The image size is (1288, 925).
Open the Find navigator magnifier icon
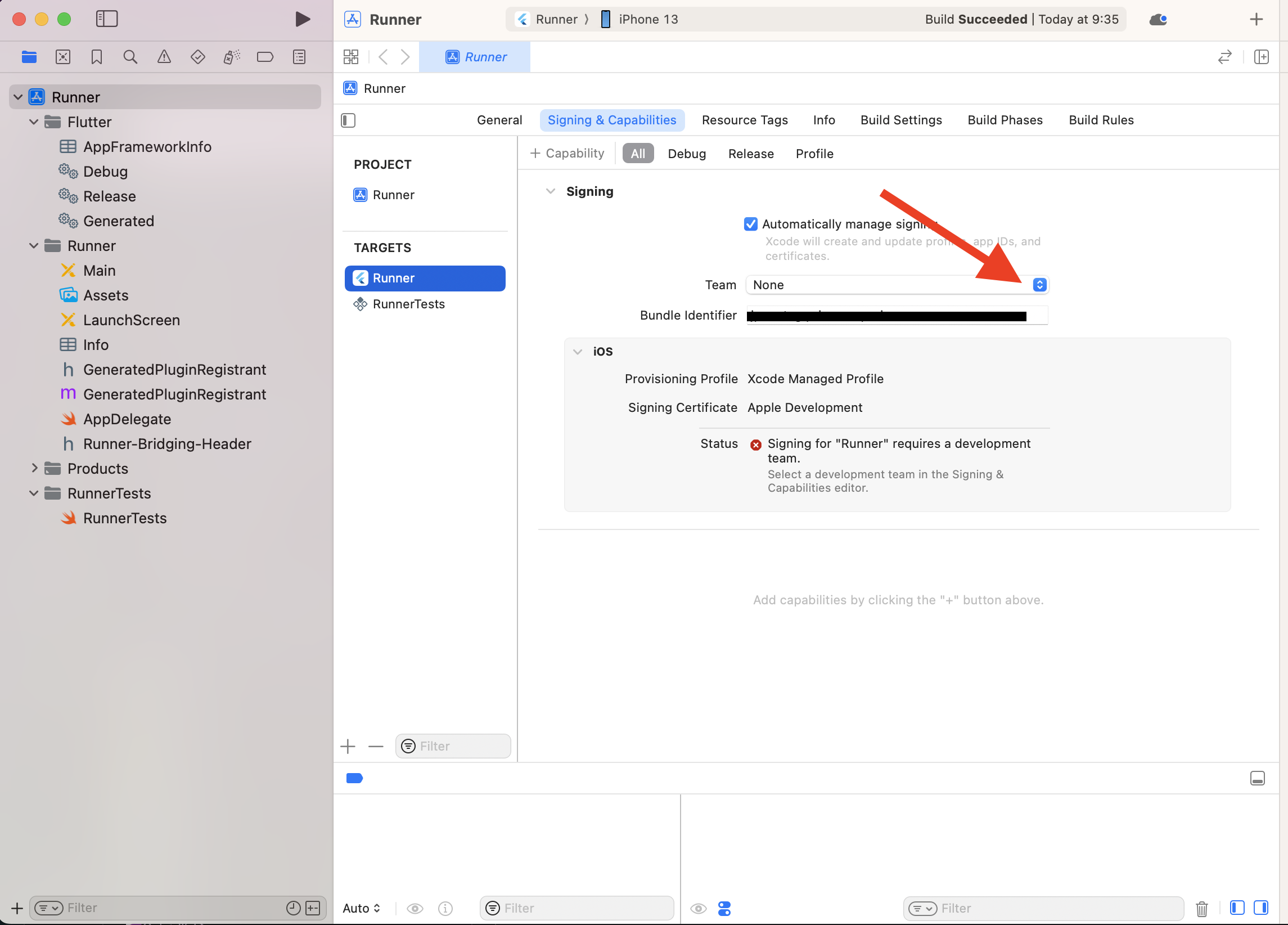[x=130, y=57]
